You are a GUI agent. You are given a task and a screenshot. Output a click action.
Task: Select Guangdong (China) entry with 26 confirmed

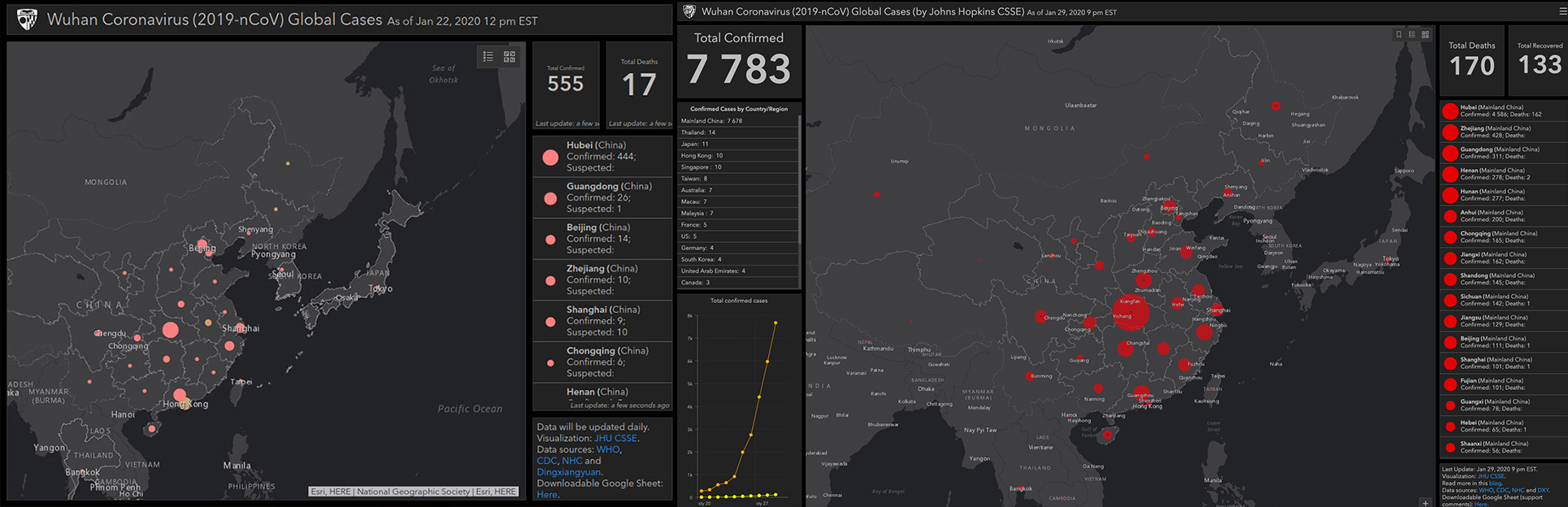[602, 197]
